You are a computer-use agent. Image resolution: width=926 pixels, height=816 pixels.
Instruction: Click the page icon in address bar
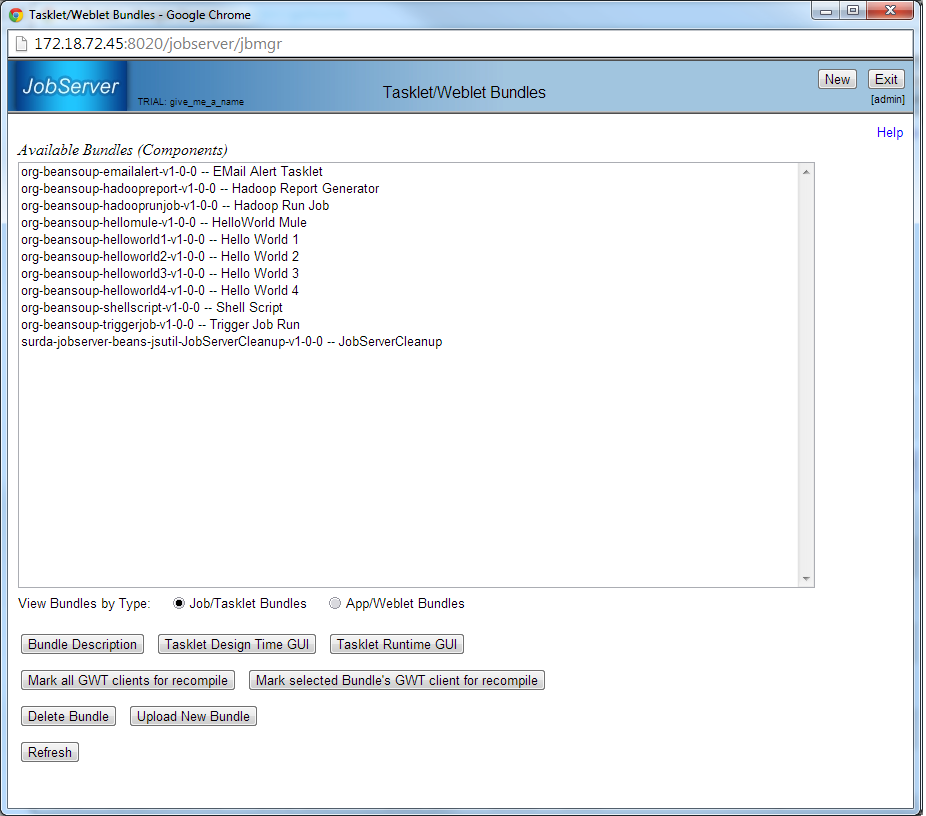click(x=21, y=45)
